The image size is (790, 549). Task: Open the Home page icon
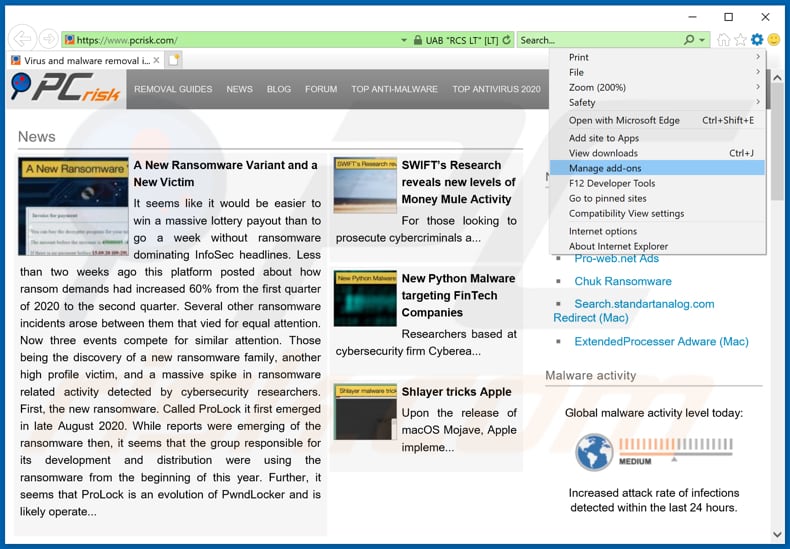723,40
